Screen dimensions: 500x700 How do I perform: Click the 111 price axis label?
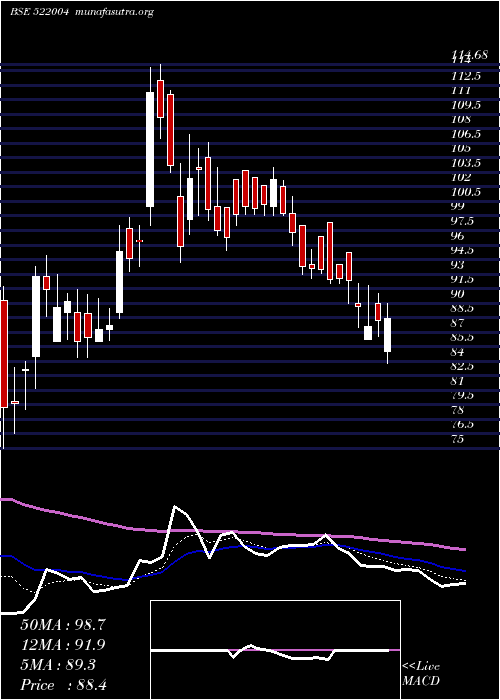tap(461, 91)
